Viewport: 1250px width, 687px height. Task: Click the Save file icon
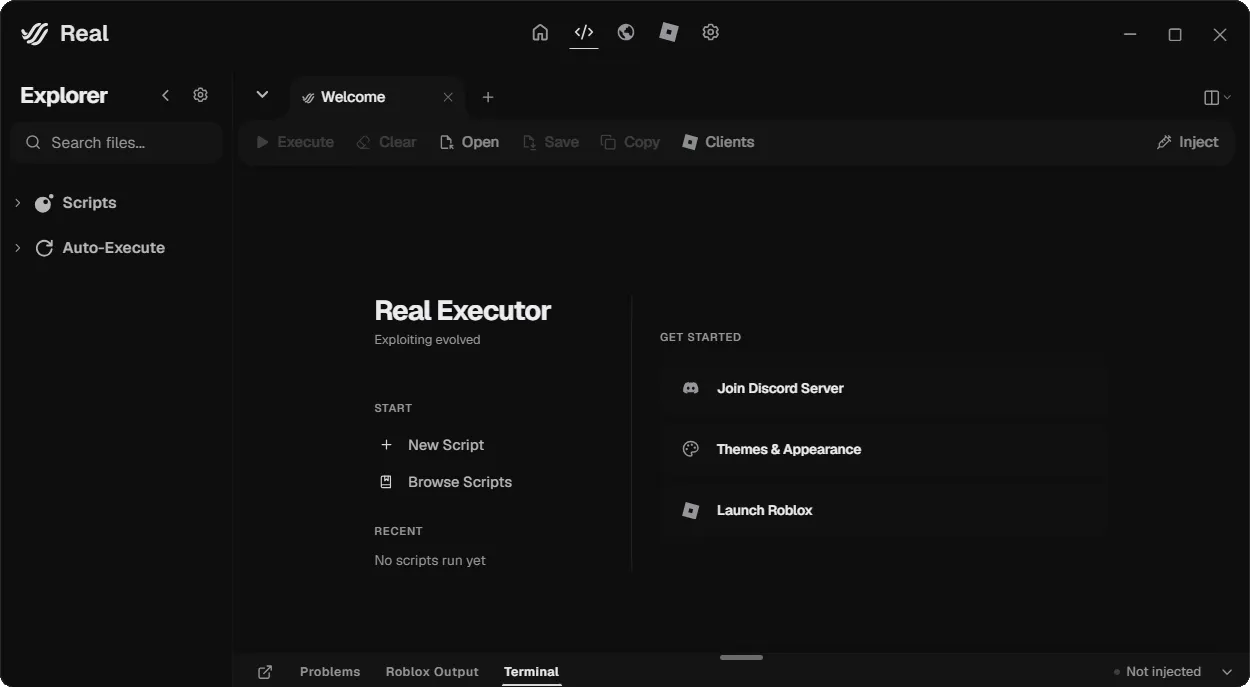530,142
